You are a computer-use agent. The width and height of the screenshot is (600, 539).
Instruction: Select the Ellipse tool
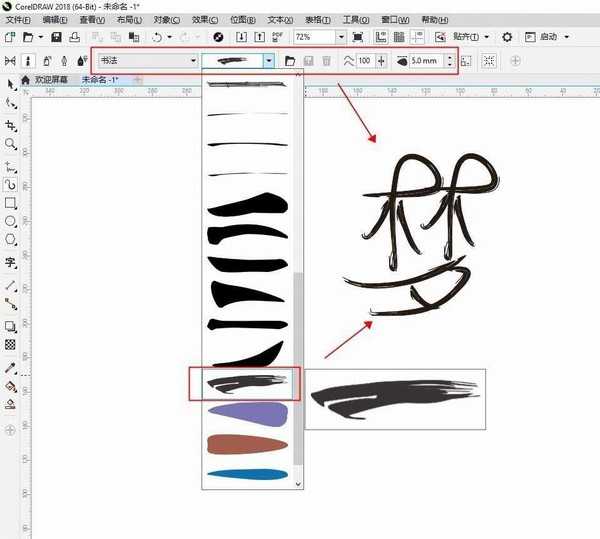click(x=10, y=221)
